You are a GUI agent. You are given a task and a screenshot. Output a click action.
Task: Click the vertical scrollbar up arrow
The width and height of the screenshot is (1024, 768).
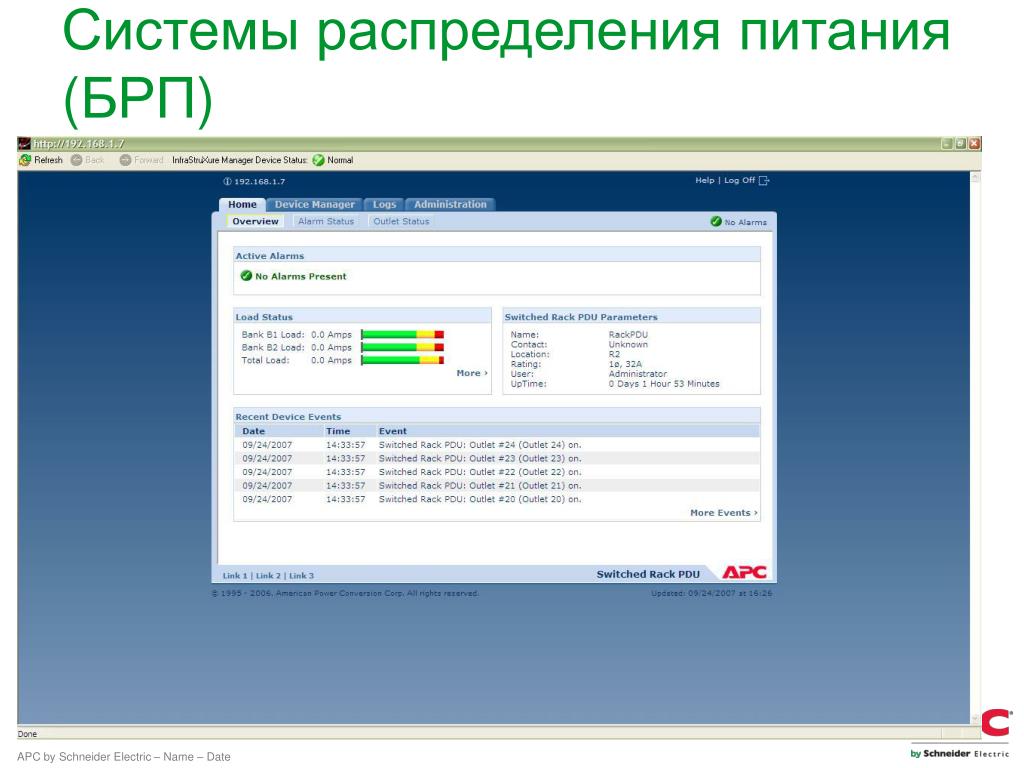pos(975,177)
